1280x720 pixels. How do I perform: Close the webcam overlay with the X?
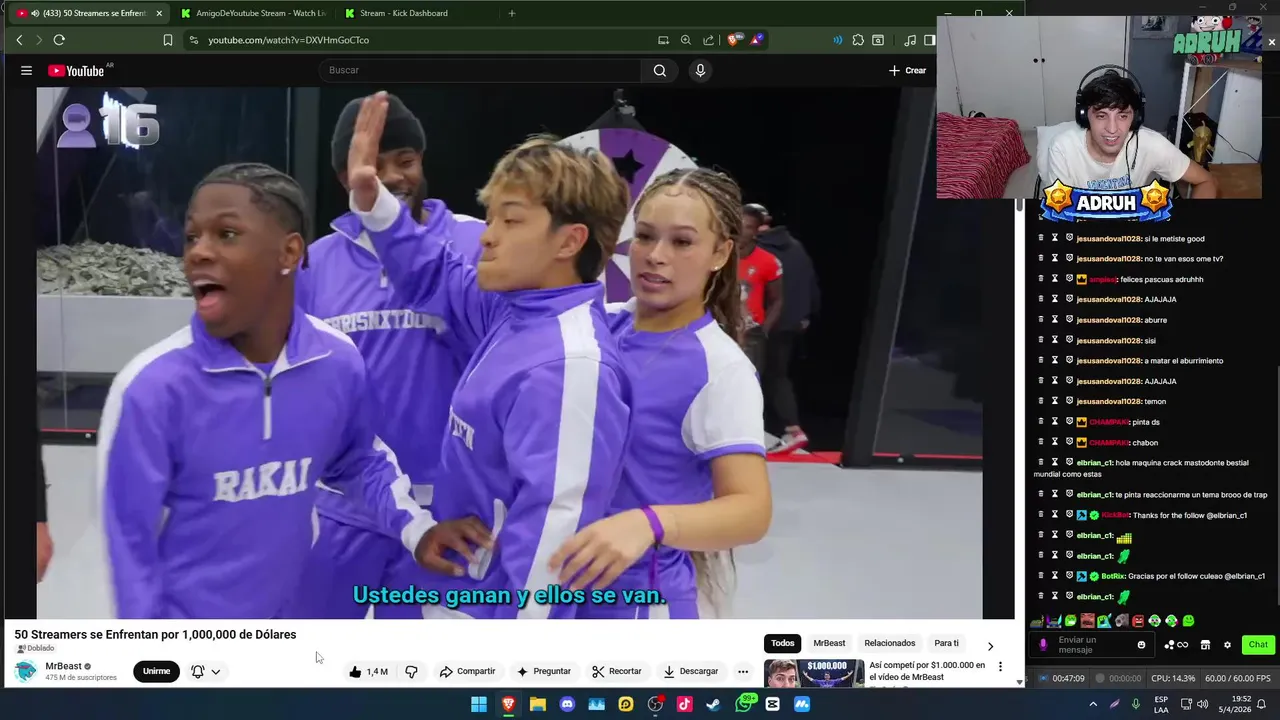(x=1271, y=42)
